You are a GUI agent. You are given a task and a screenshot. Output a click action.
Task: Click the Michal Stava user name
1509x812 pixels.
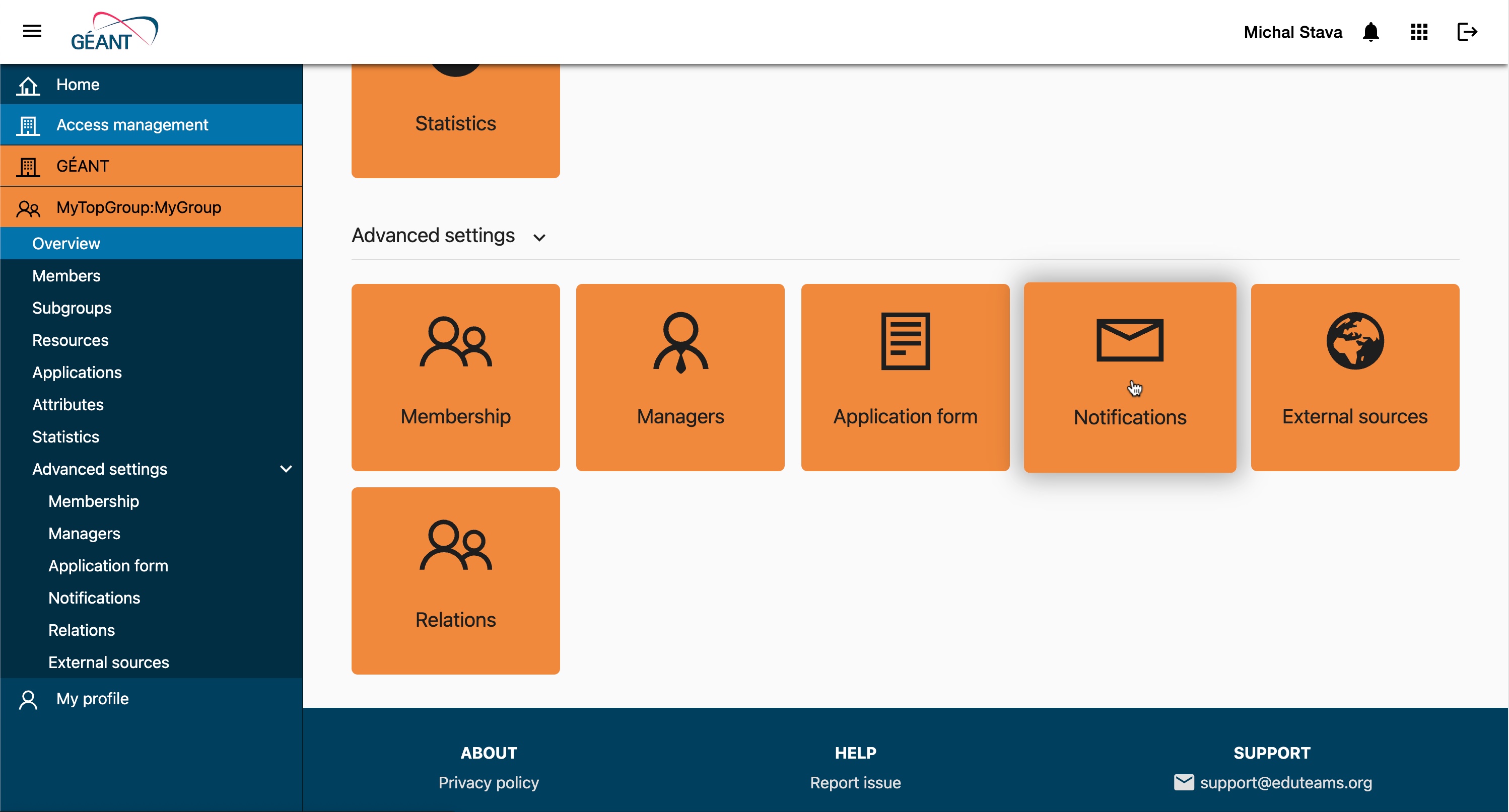coord(1293,32)
